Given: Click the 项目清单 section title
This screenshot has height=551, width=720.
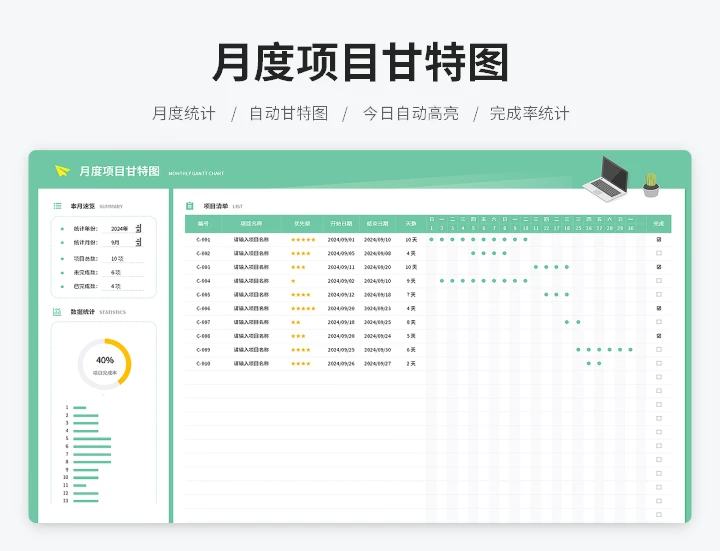Looking at the screenshot, I should tap(216, 206).
